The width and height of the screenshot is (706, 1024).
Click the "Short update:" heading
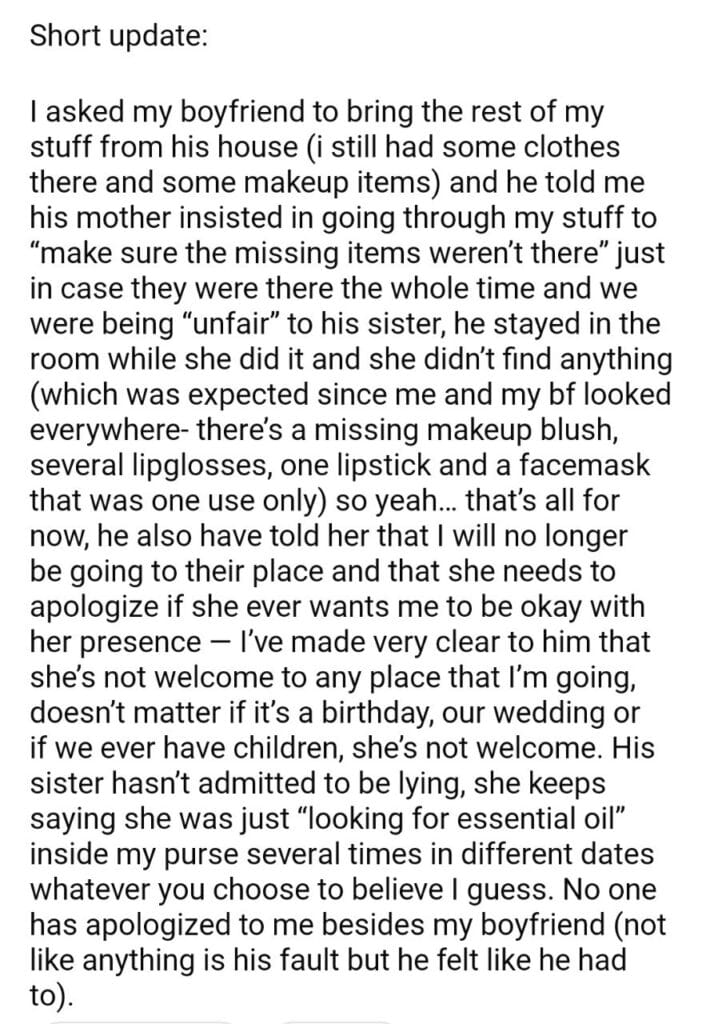tap(119, 37)
